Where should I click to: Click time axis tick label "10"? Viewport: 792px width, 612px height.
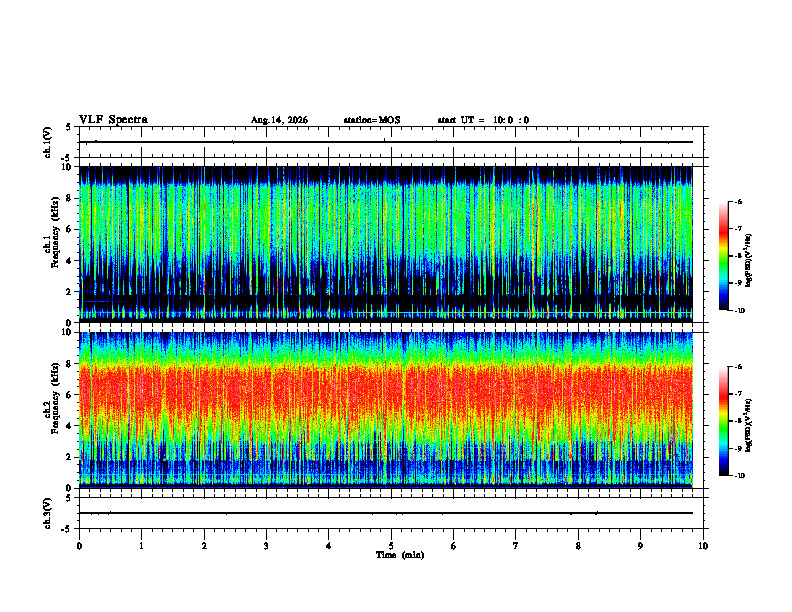(703, 546)
